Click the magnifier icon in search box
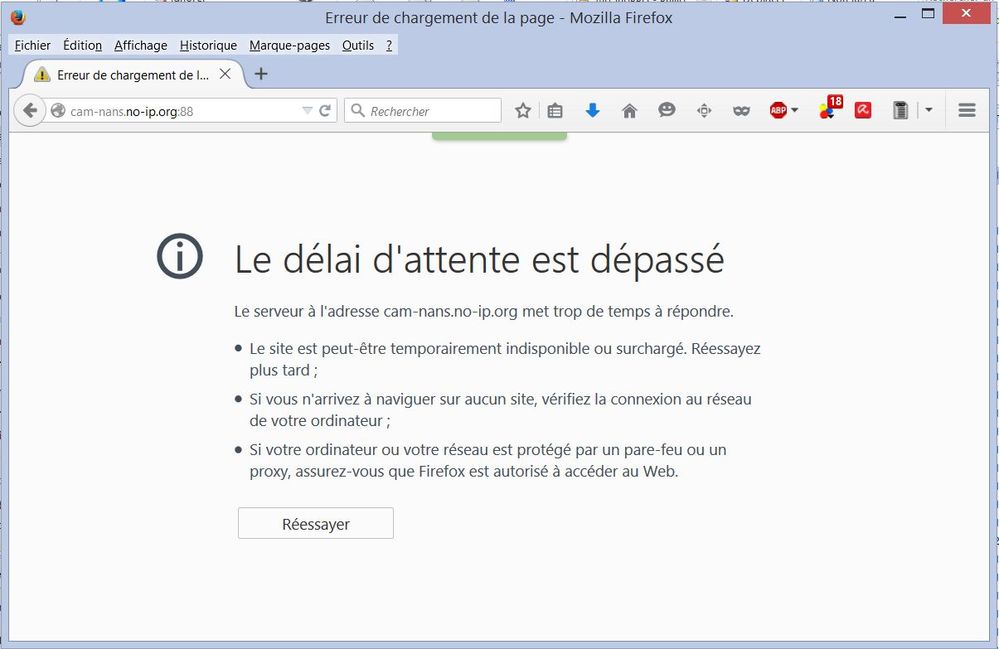Viewport: 999px width, 649px height. point(358,111)
